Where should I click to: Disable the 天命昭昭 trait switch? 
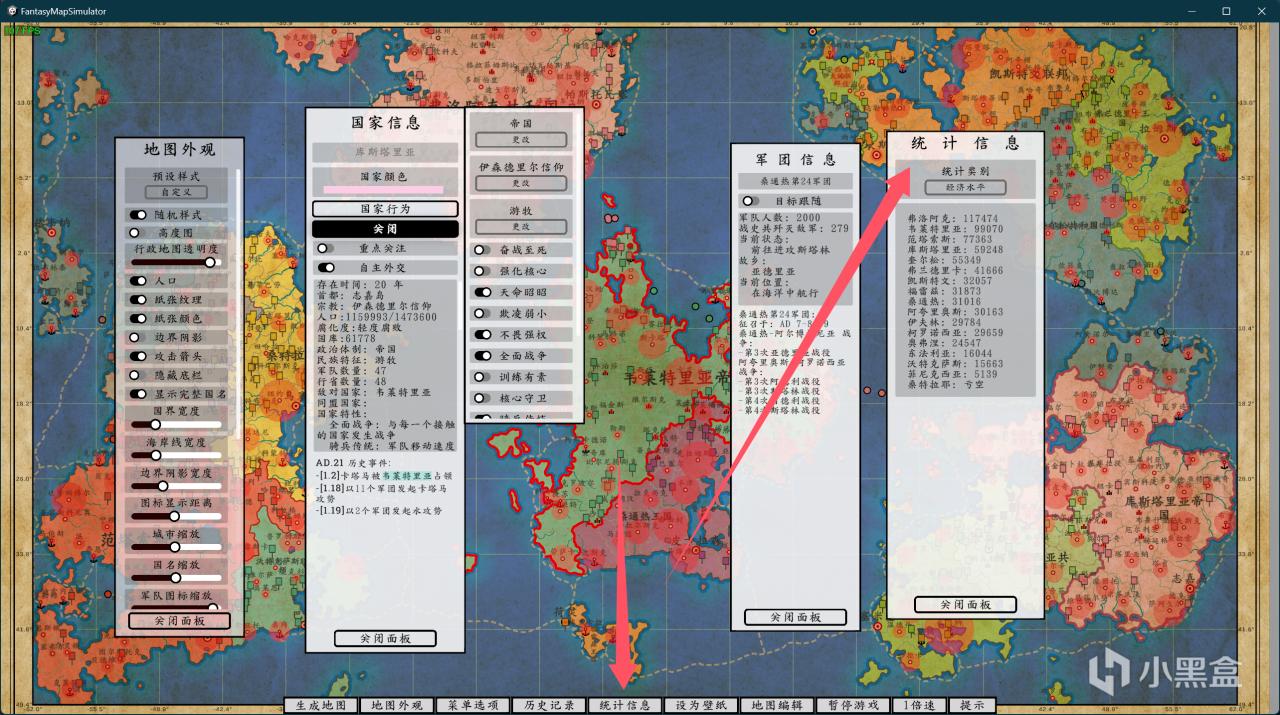click(482, 292)
